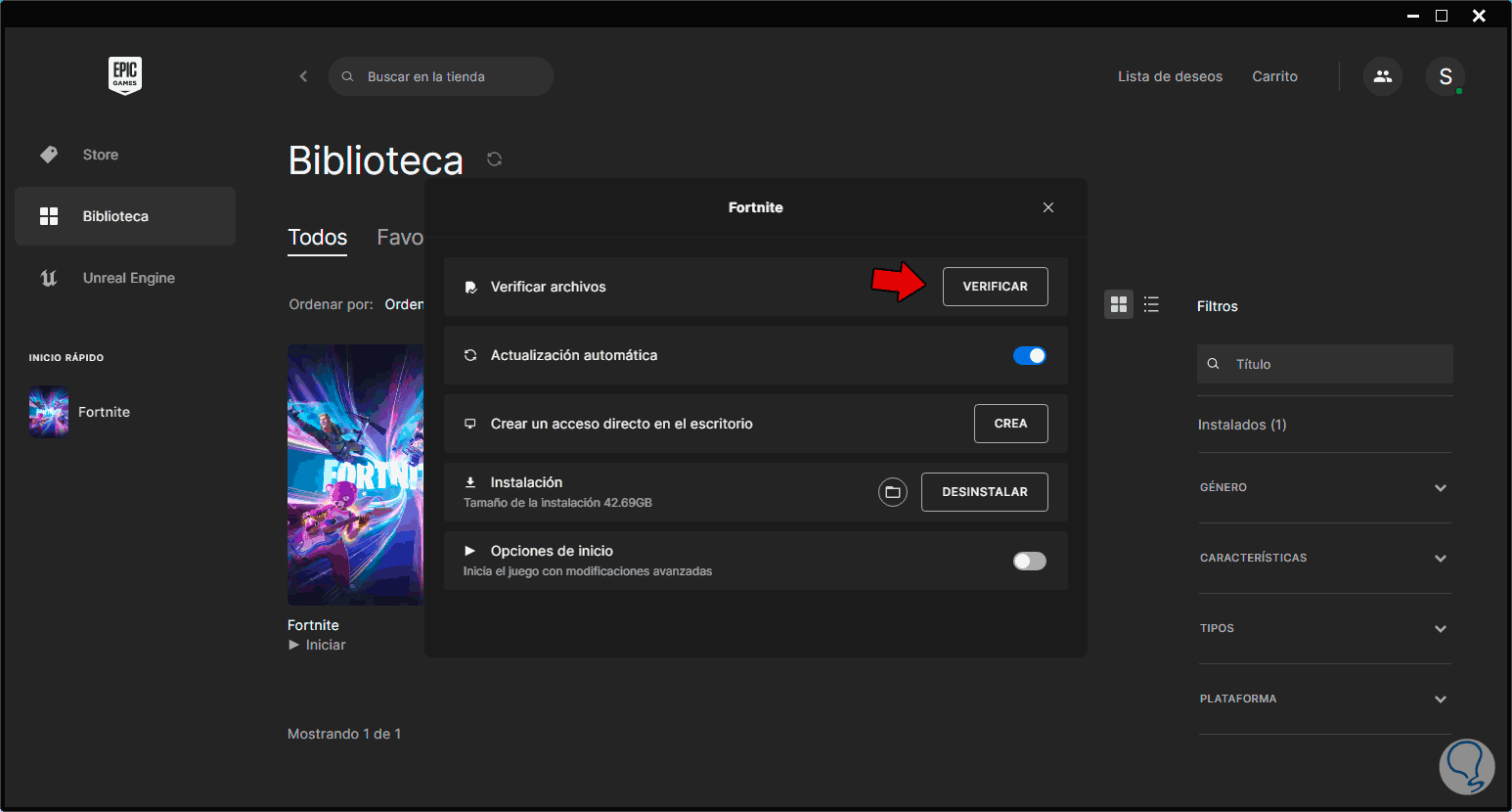Switch to grid view layout
This screenshot has height=812, width=1512.
(1119, 304)
